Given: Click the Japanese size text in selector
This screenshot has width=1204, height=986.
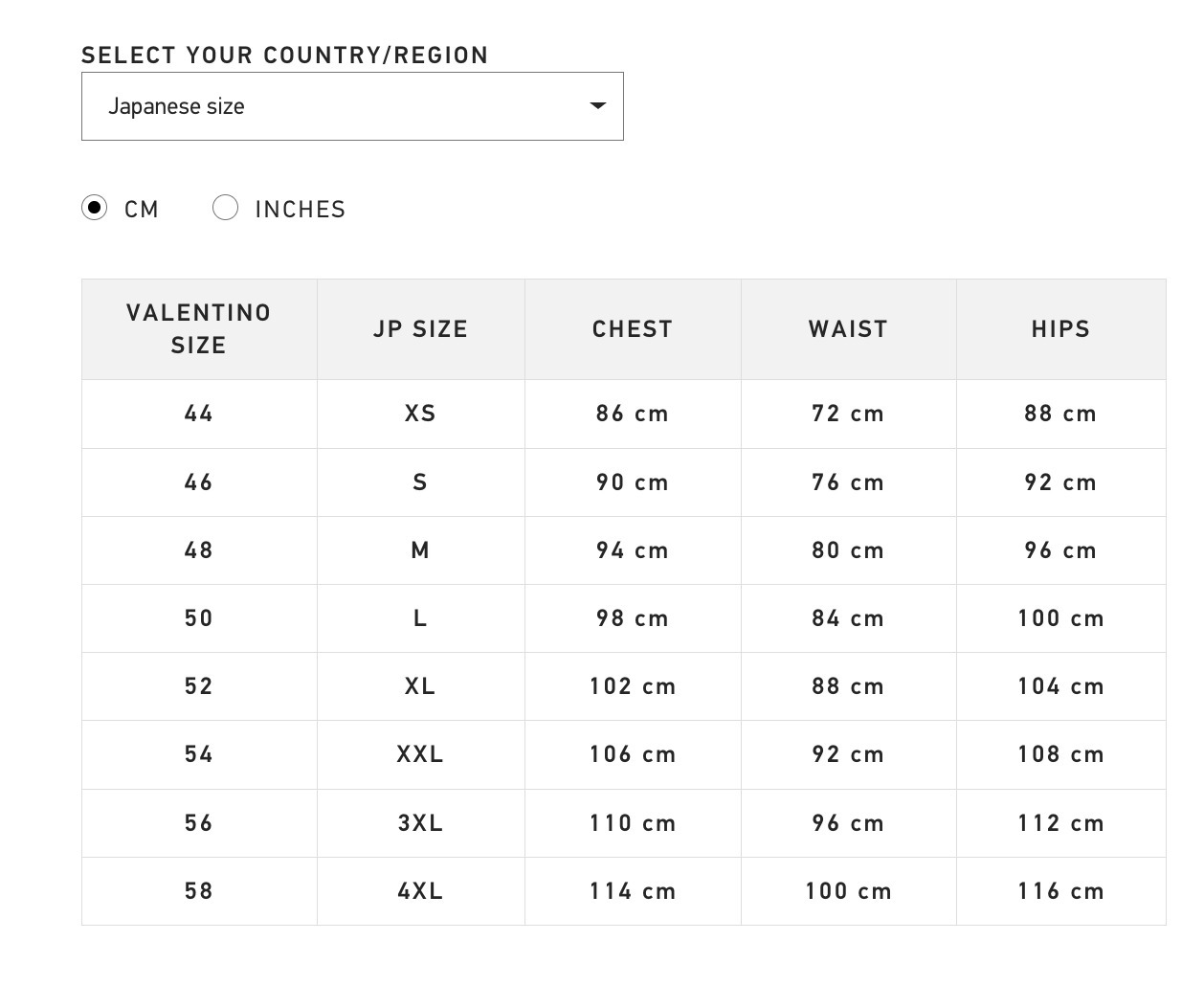Looking at the screenshot, I should tap(176, 106).
